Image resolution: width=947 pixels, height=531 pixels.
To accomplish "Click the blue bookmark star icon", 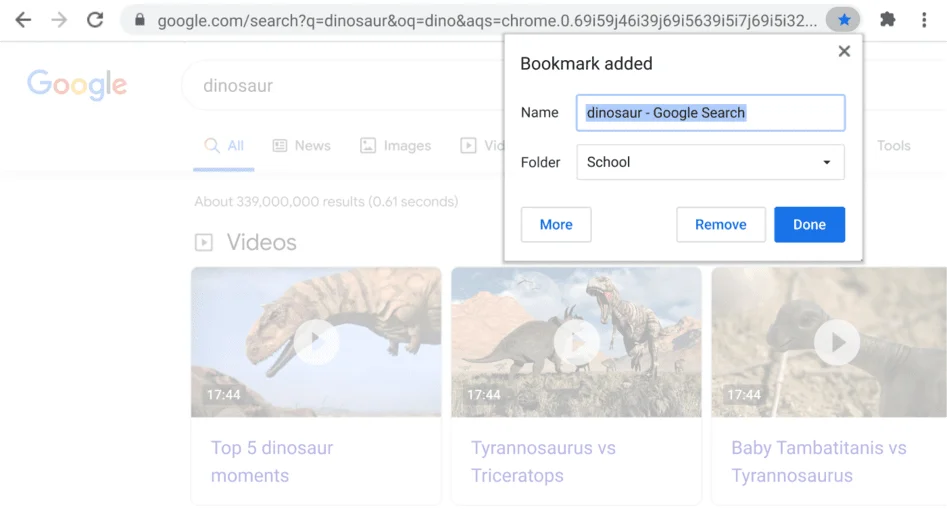I will (x=843, y=20).
